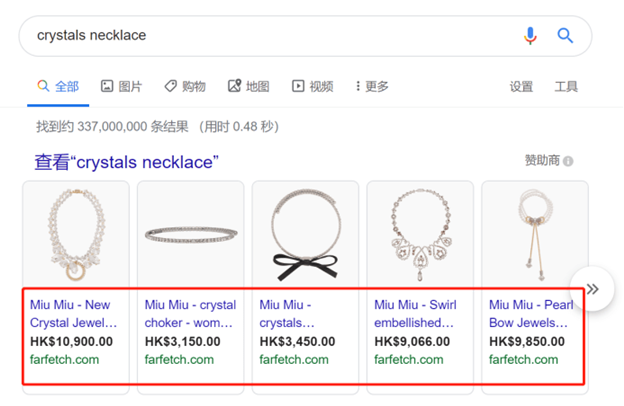
Task: Open Miu Miu crystal choker link
Action: pyautogui.click(x=190, y=314)
